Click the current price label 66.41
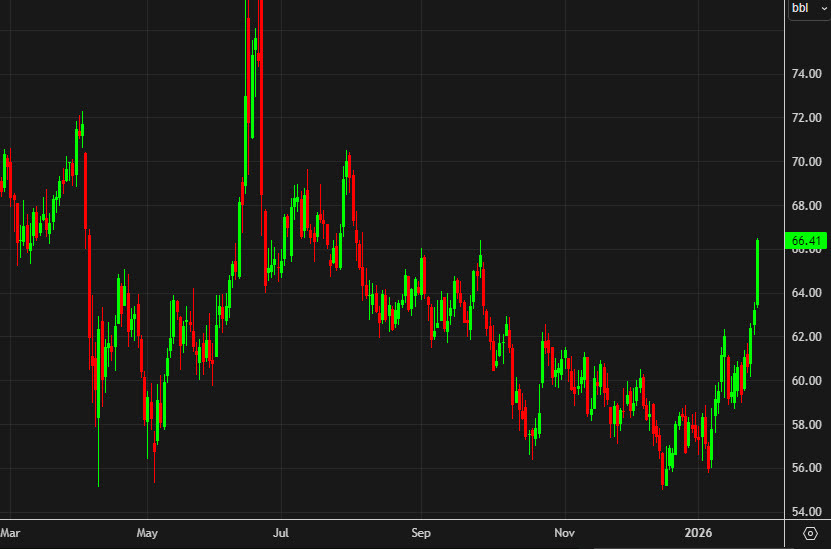The height and width of the screenshot is (549, 831). (x=806, y=241)
